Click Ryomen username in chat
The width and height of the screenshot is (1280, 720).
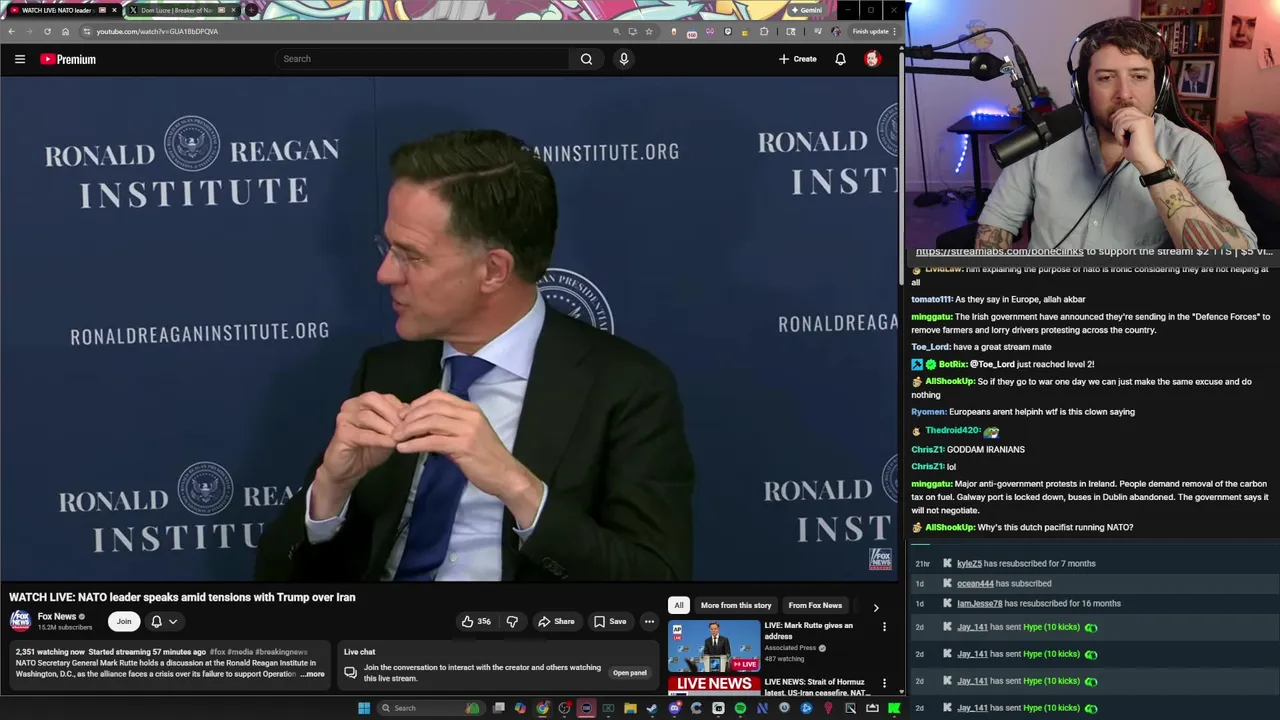coord(928,412)
